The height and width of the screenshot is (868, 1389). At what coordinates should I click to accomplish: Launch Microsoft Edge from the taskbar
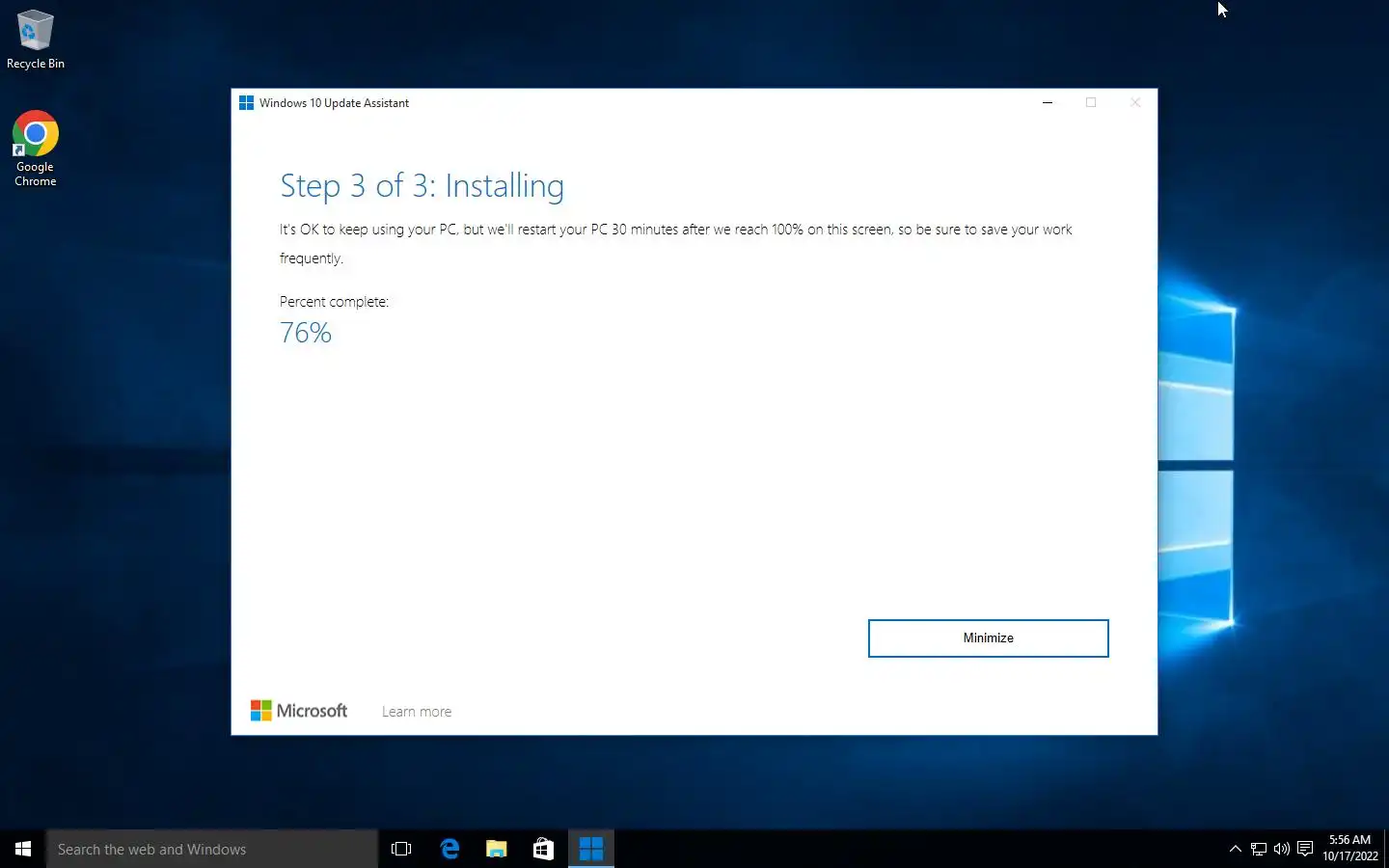coord(449,849)
